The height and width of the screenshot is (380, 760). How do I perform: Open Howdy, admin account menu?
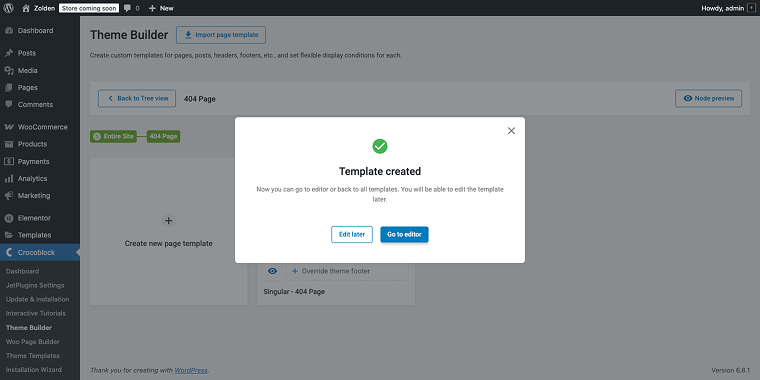tap(728, 8)
